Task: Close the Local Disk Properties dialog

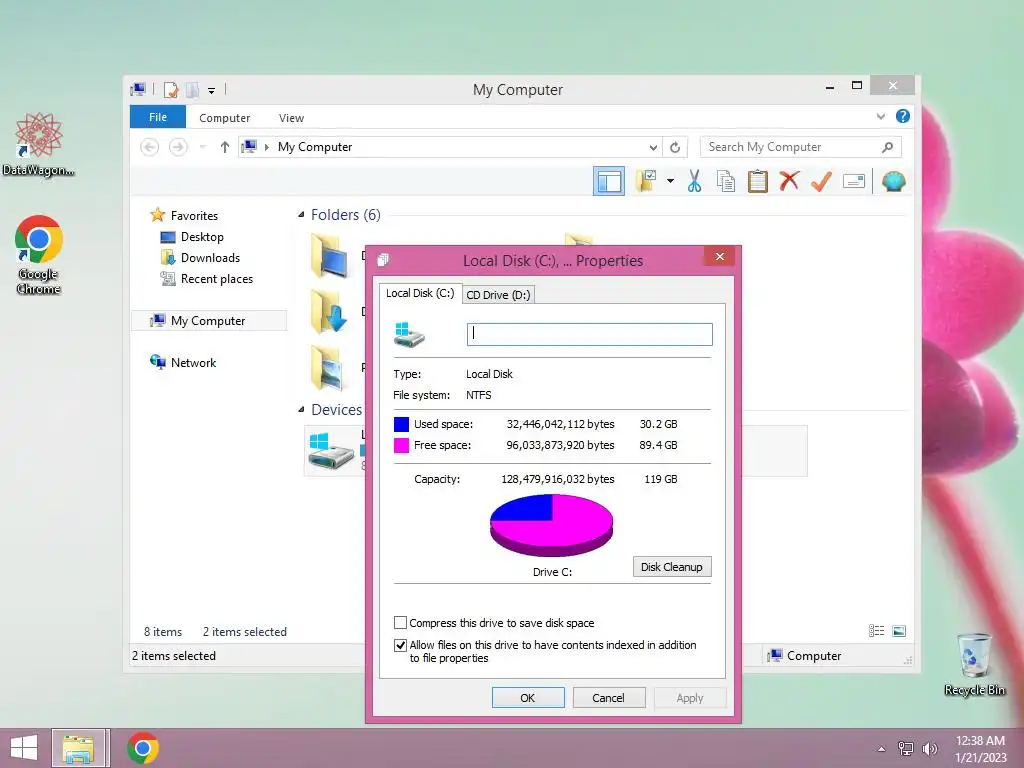Action: 720,257
